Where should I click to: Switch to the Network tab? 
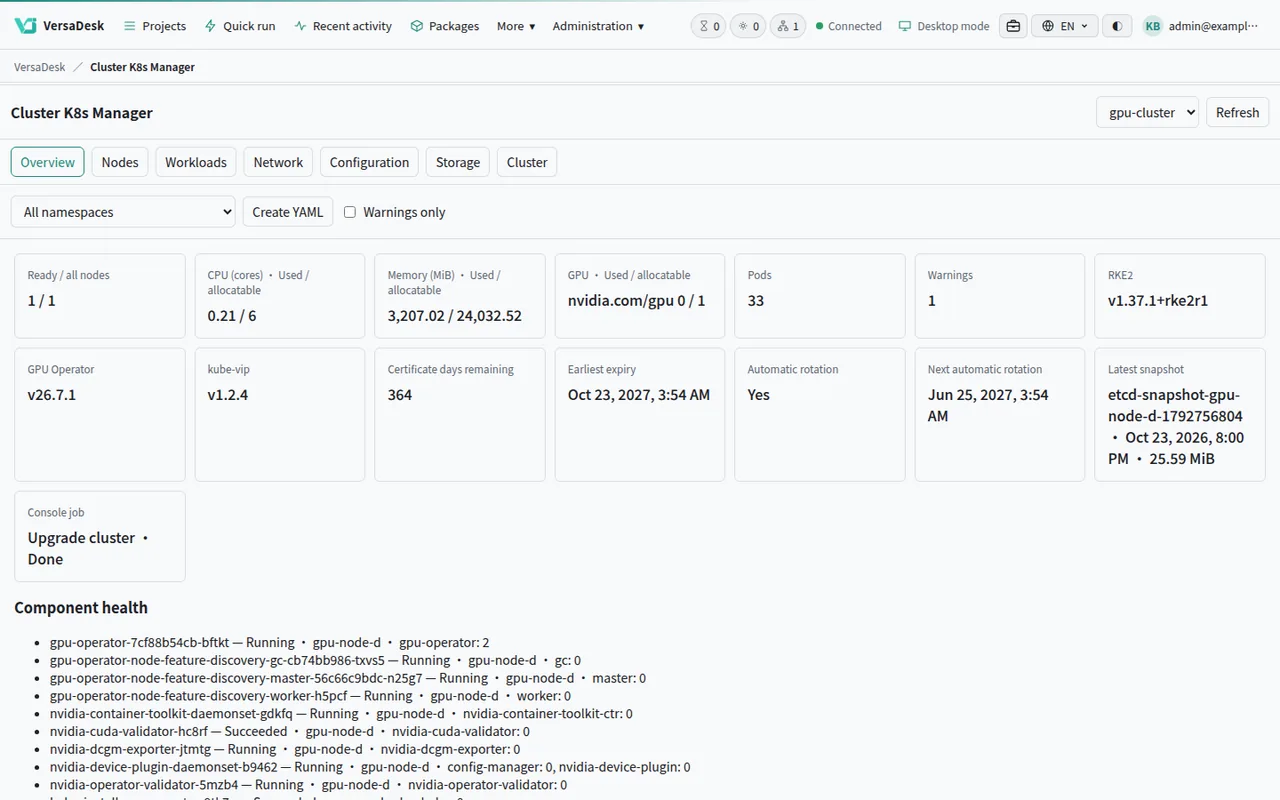pos(278,162)
